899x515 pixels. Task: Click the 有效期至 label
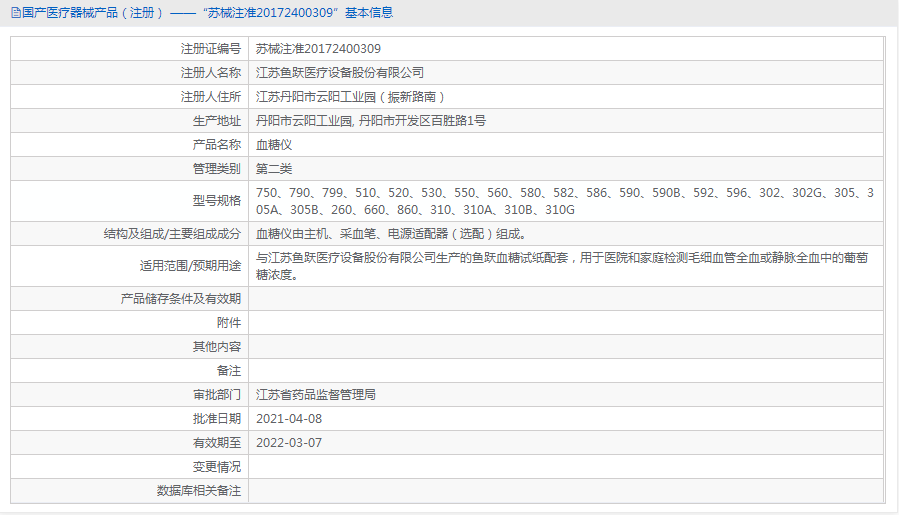click(x=217, y=443)
